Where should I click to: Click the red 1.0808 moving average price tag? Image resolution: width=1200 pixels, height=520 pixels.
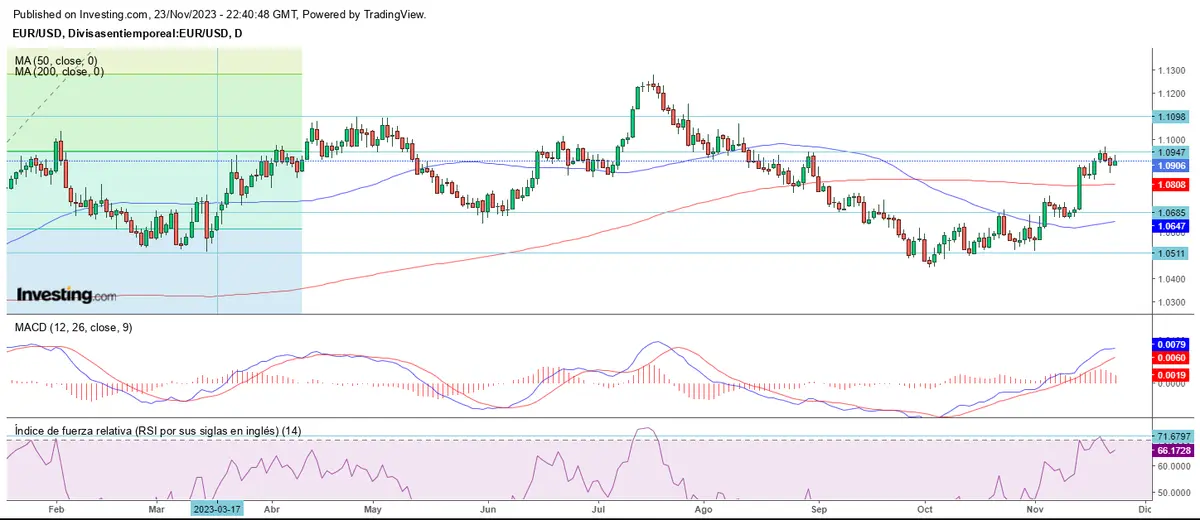(x=1170, y=185)
